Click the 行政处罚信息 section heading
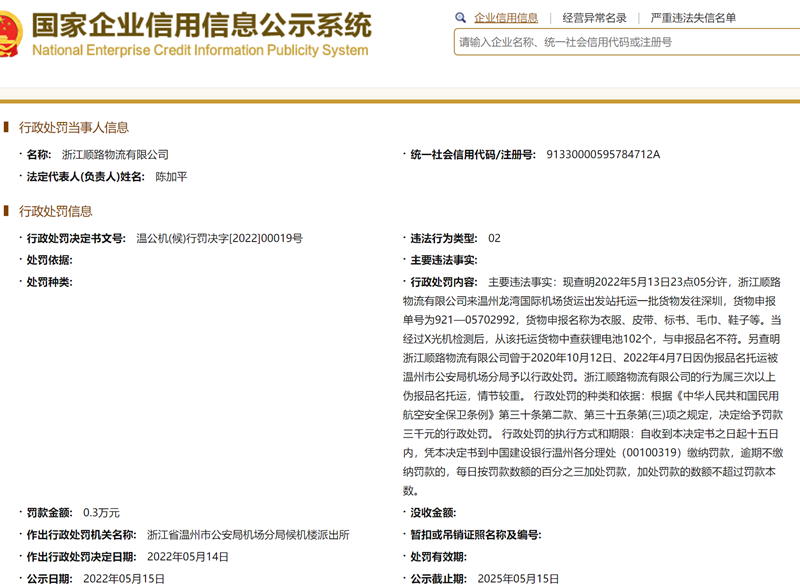The image size is (800, 587). tap(56, 211)
